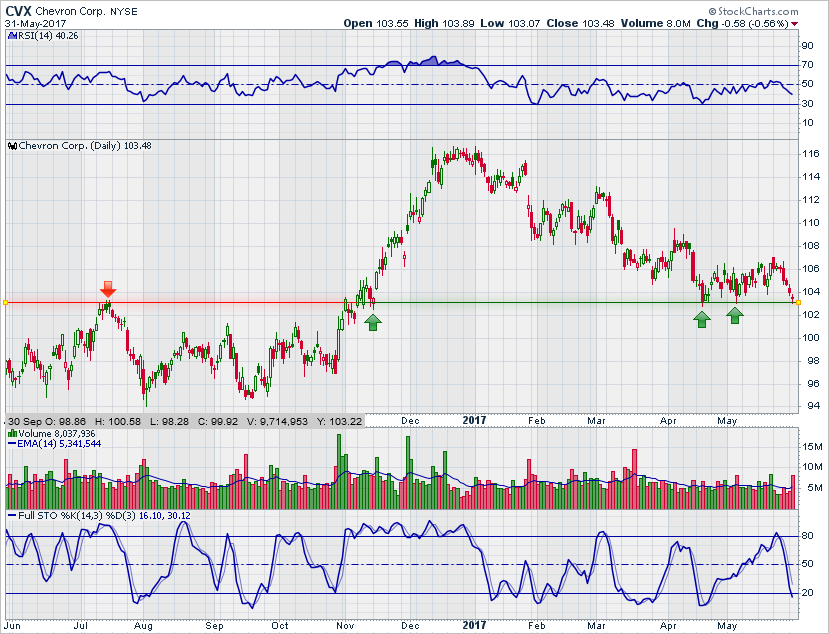
Task: Click H: 100.58 in the data readout
Action: pyautogui.click(x=118, y=421)
